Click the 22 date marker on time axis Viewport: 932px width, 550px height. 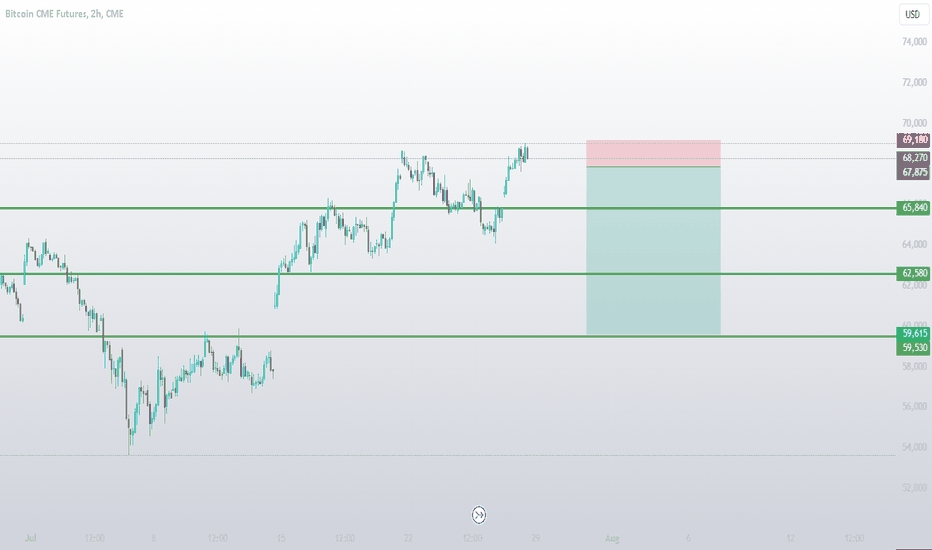(x=408, y=538)
